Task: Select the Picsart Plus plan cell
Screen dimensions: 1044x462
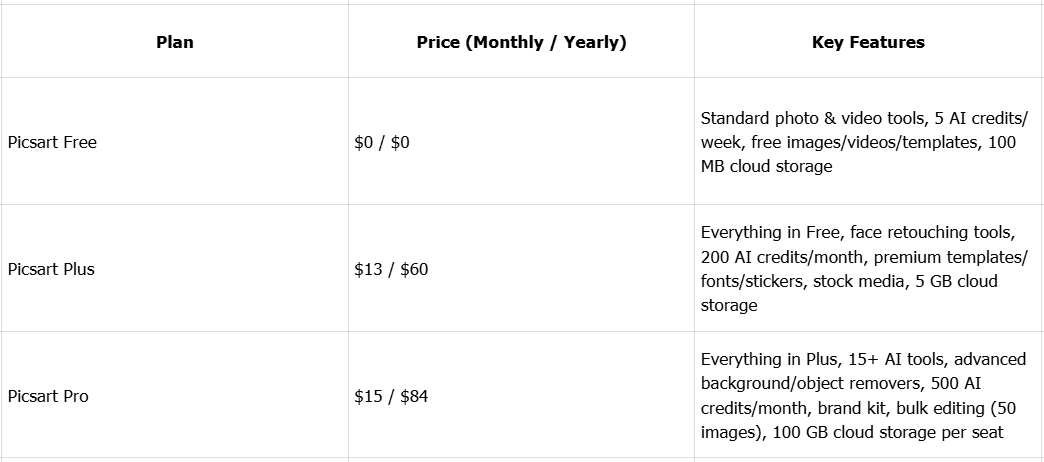Action: [x=51, y=269]
